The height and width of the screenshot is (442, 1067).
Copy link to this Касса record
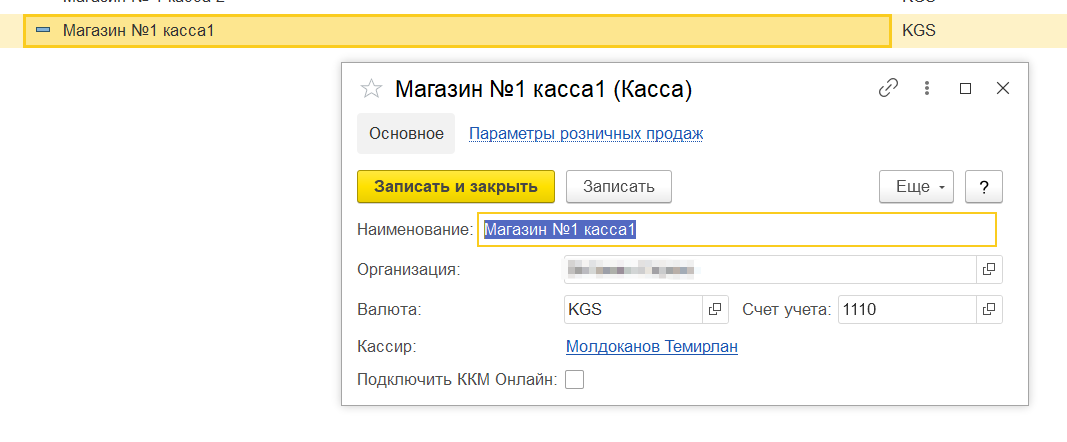[888, 88]
